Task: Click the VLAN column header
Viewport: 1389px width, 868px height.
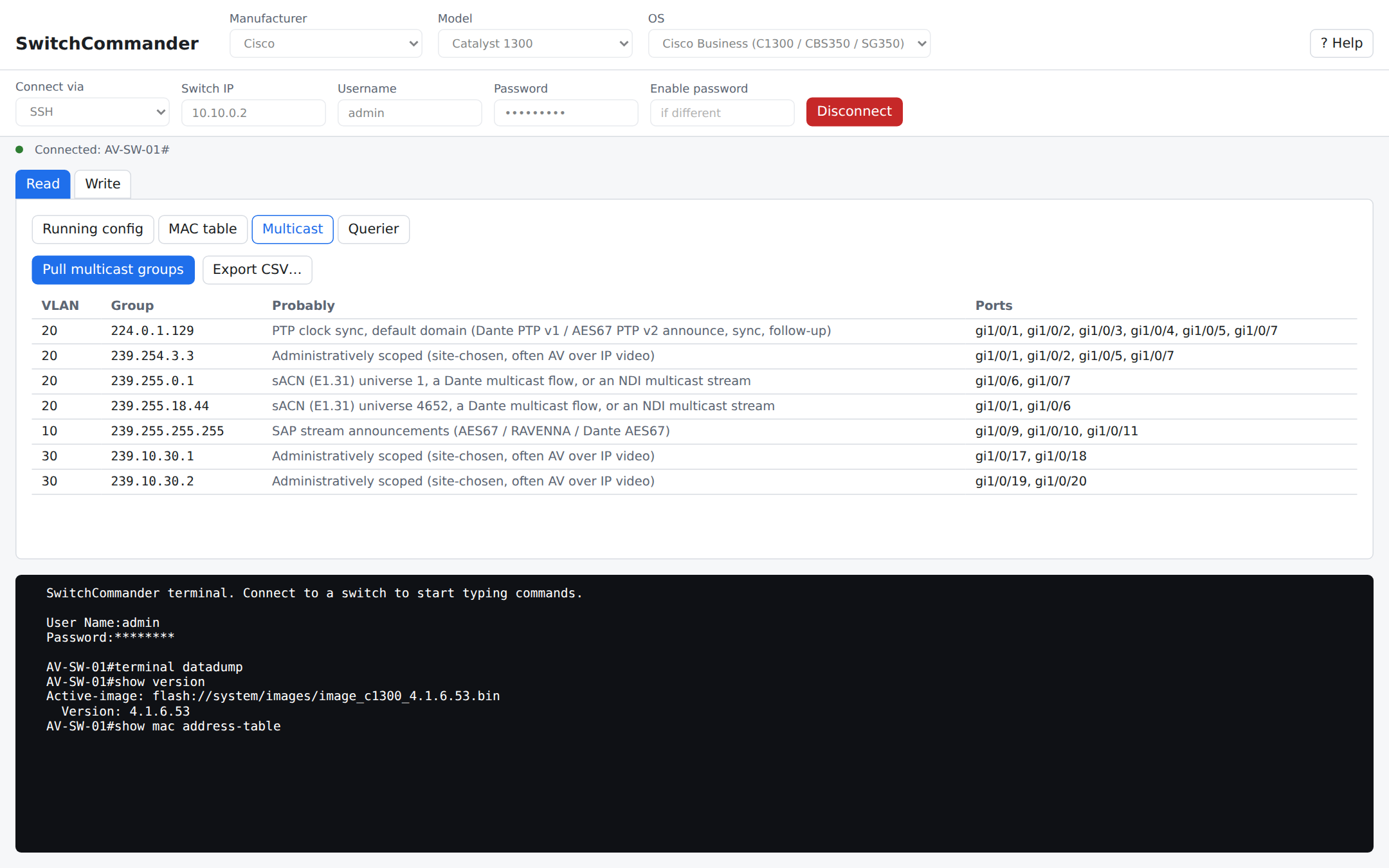Action: (60, 305)
